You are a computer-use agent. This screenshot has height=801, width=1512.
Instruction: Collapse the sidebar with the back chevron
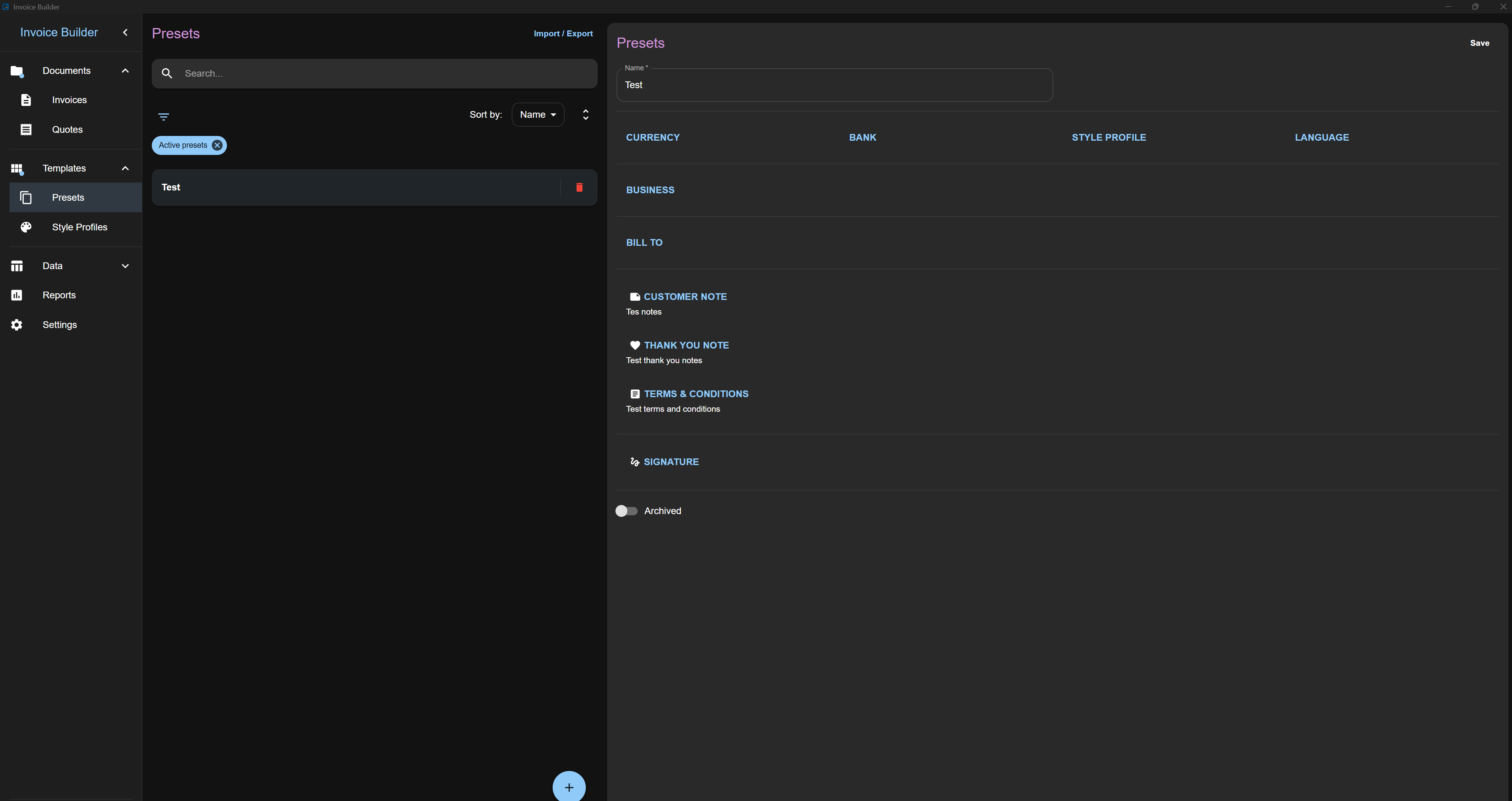click(x=125, y=32)
